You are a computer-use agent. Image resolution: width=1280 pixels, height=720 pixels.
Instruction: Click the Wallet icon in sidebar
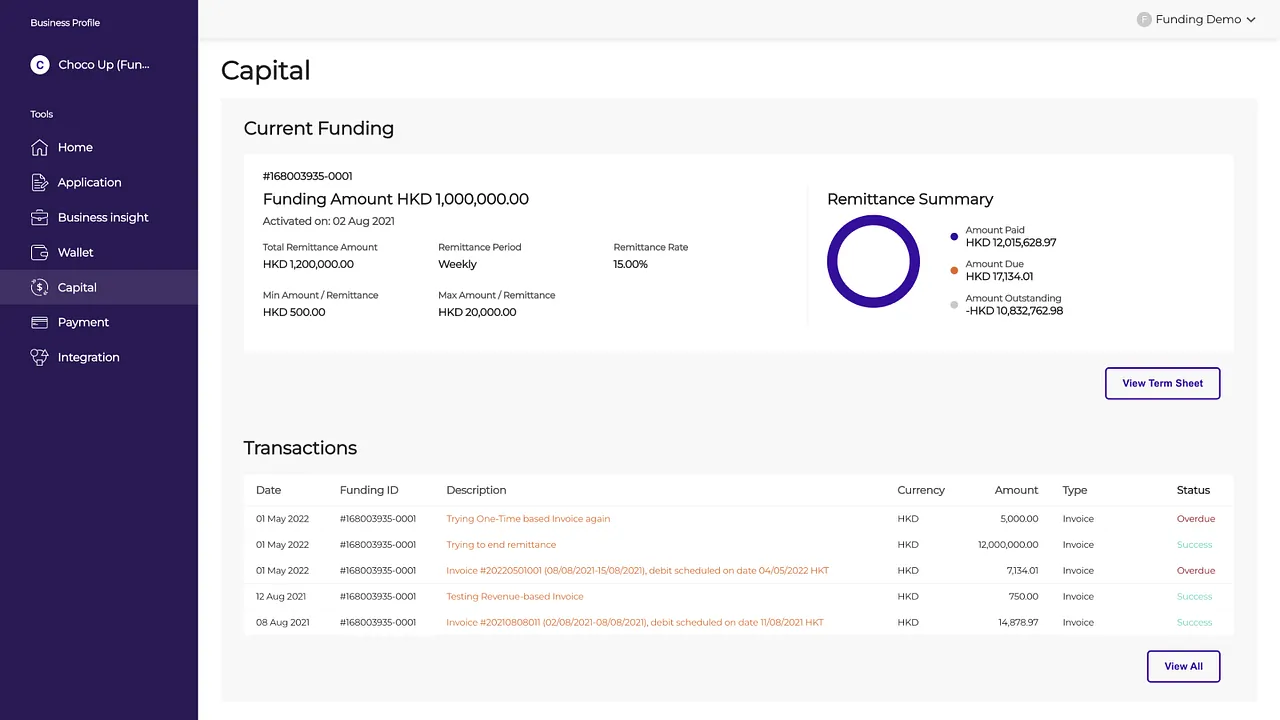(39, 253)
